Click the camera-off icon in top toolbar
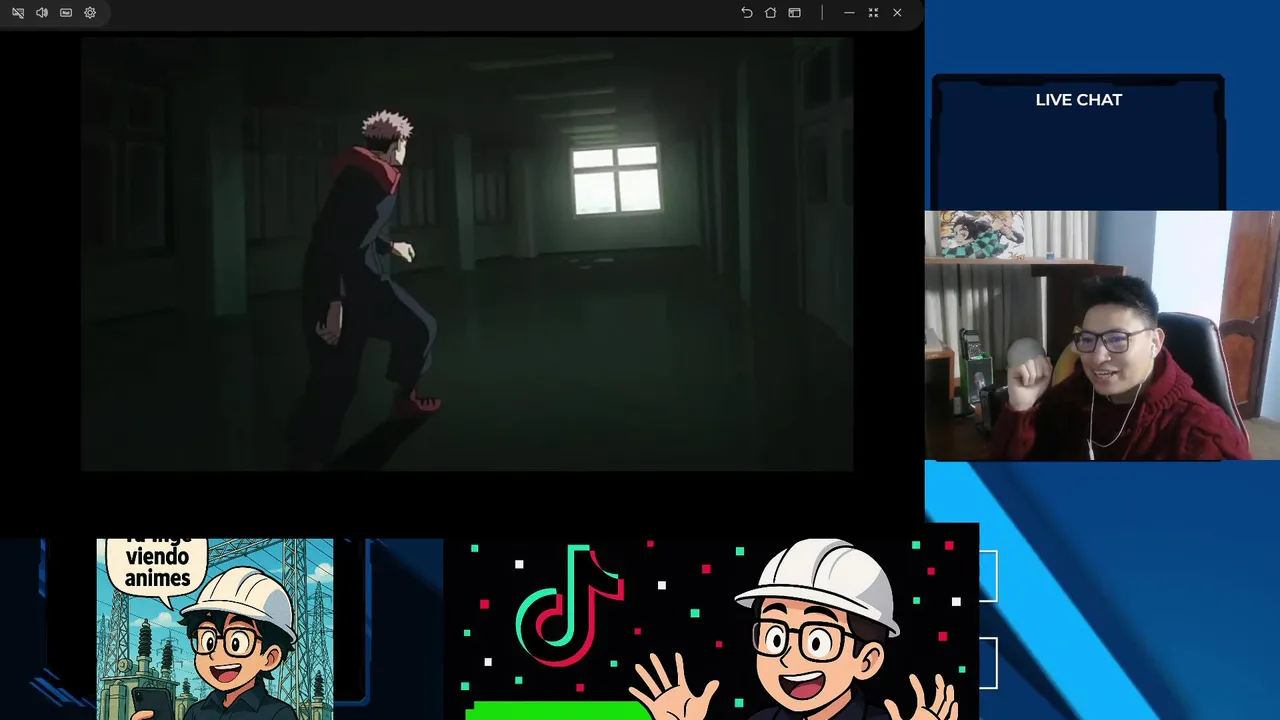The height and width of the screenshot is (720, 1280). point(18,13)
